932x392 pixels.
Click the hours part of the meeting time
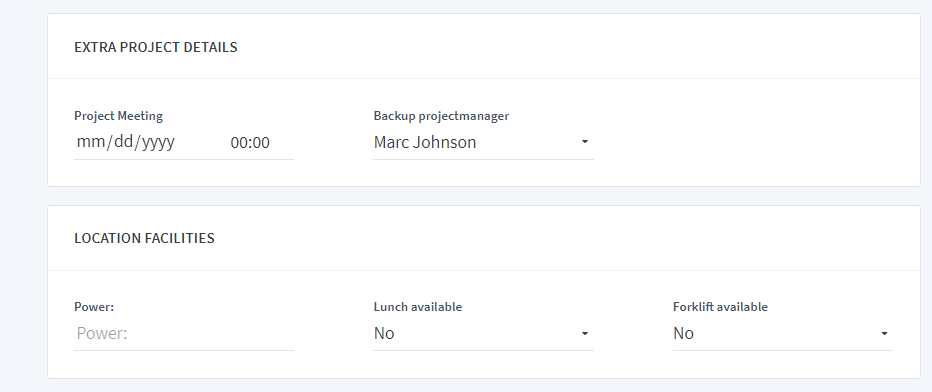pos(239,143)
